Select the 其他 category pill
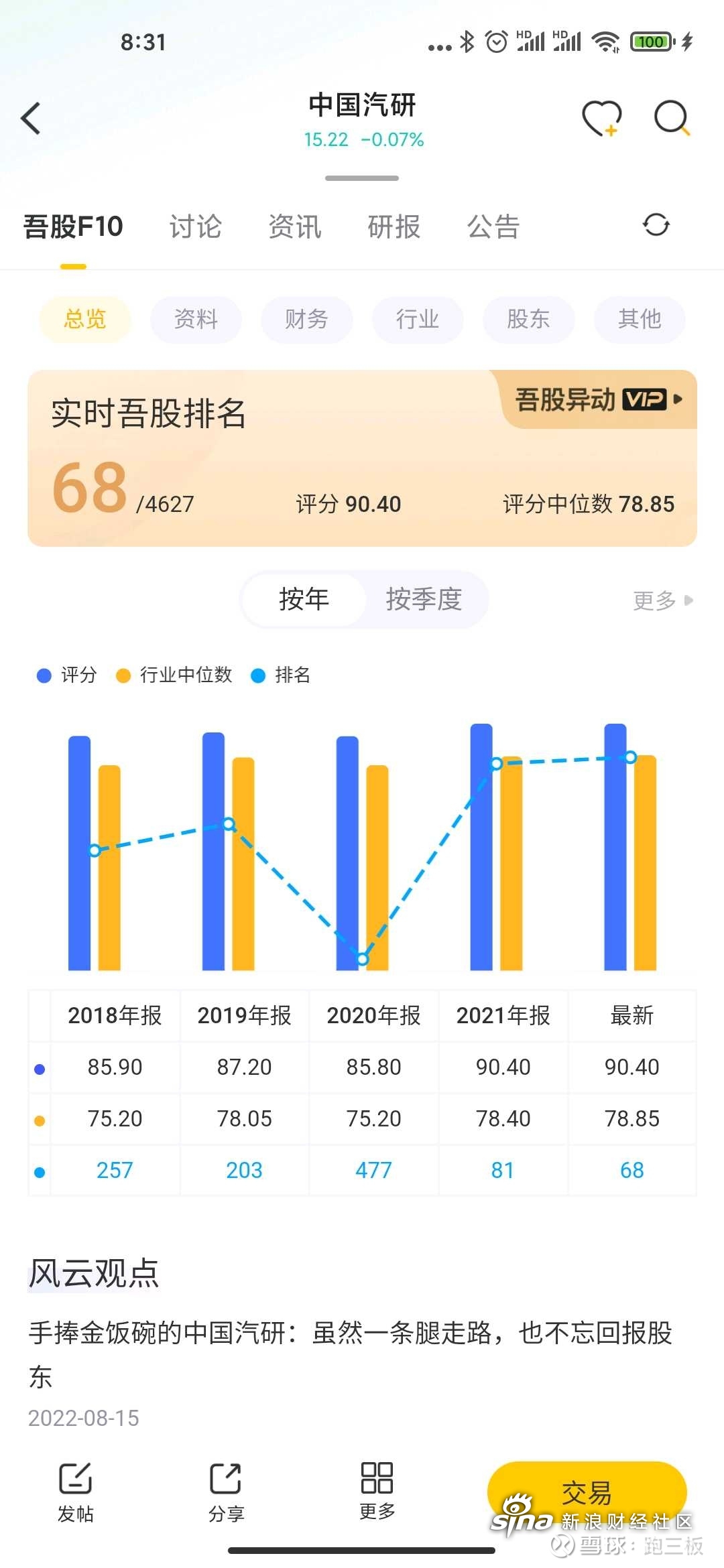This screenshot has width=724, height=1568. [x=640, y=320]
